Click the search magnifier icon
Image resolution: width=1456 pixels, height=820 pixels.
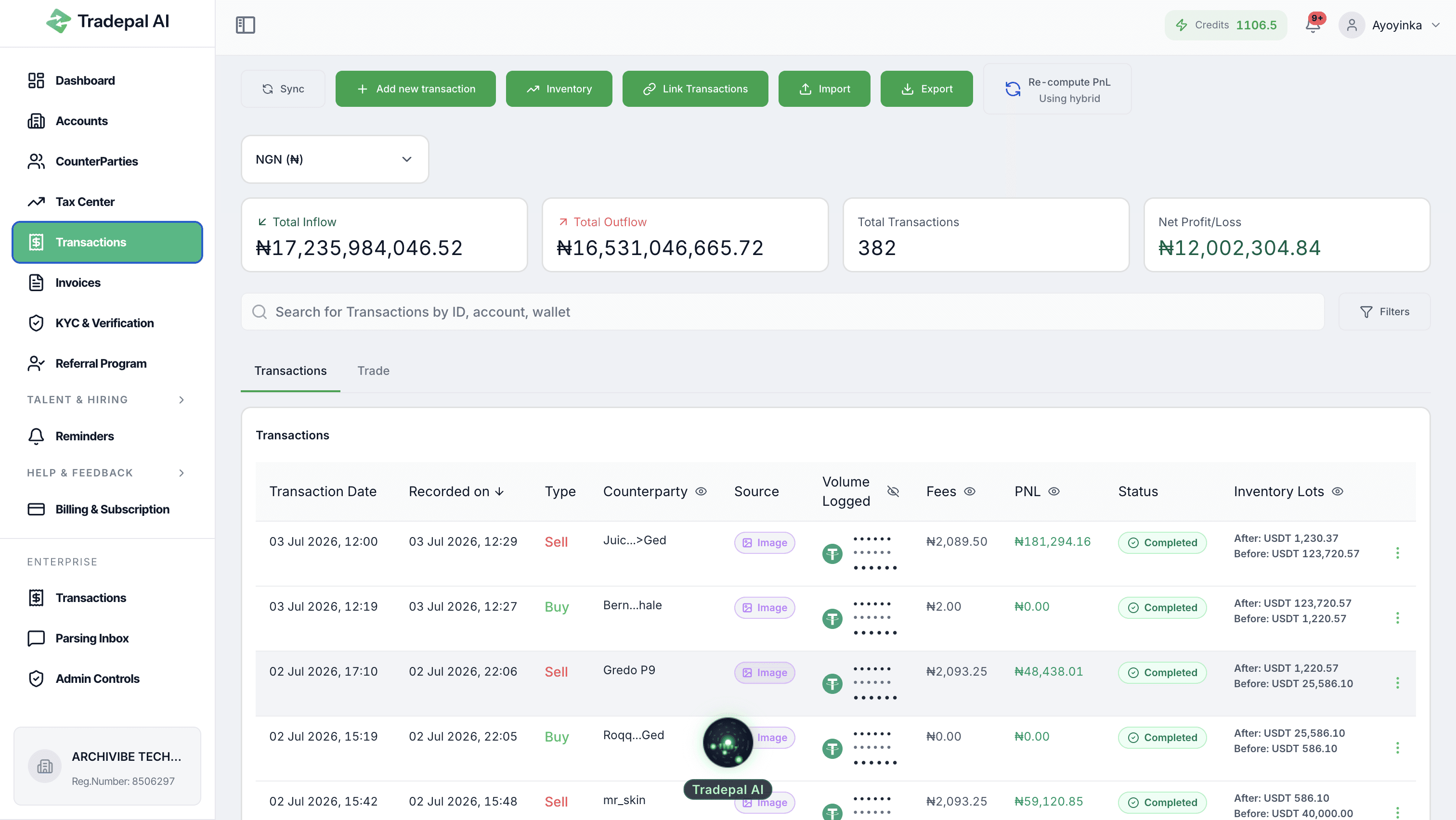click(x=260, y=312)
